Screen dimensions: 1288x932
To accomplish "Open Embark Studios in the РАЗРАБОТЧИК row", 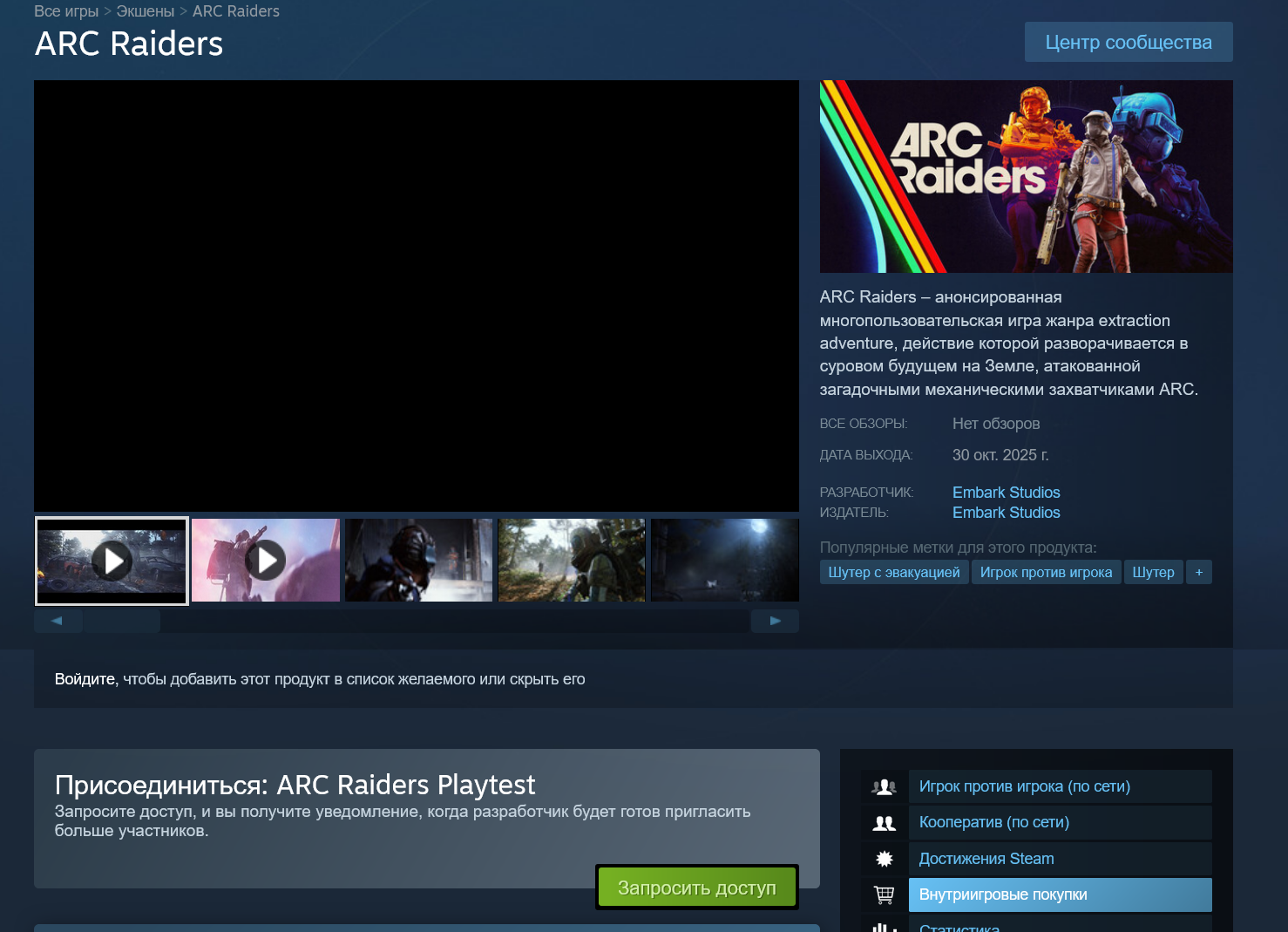I will tap(1006, 493).
